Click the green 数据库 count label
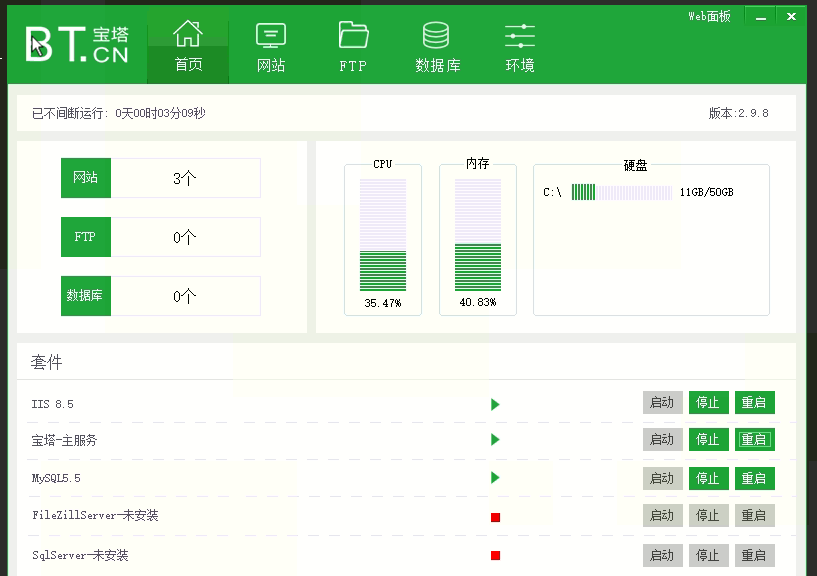The image size is (817, 576). click(86, 296)
